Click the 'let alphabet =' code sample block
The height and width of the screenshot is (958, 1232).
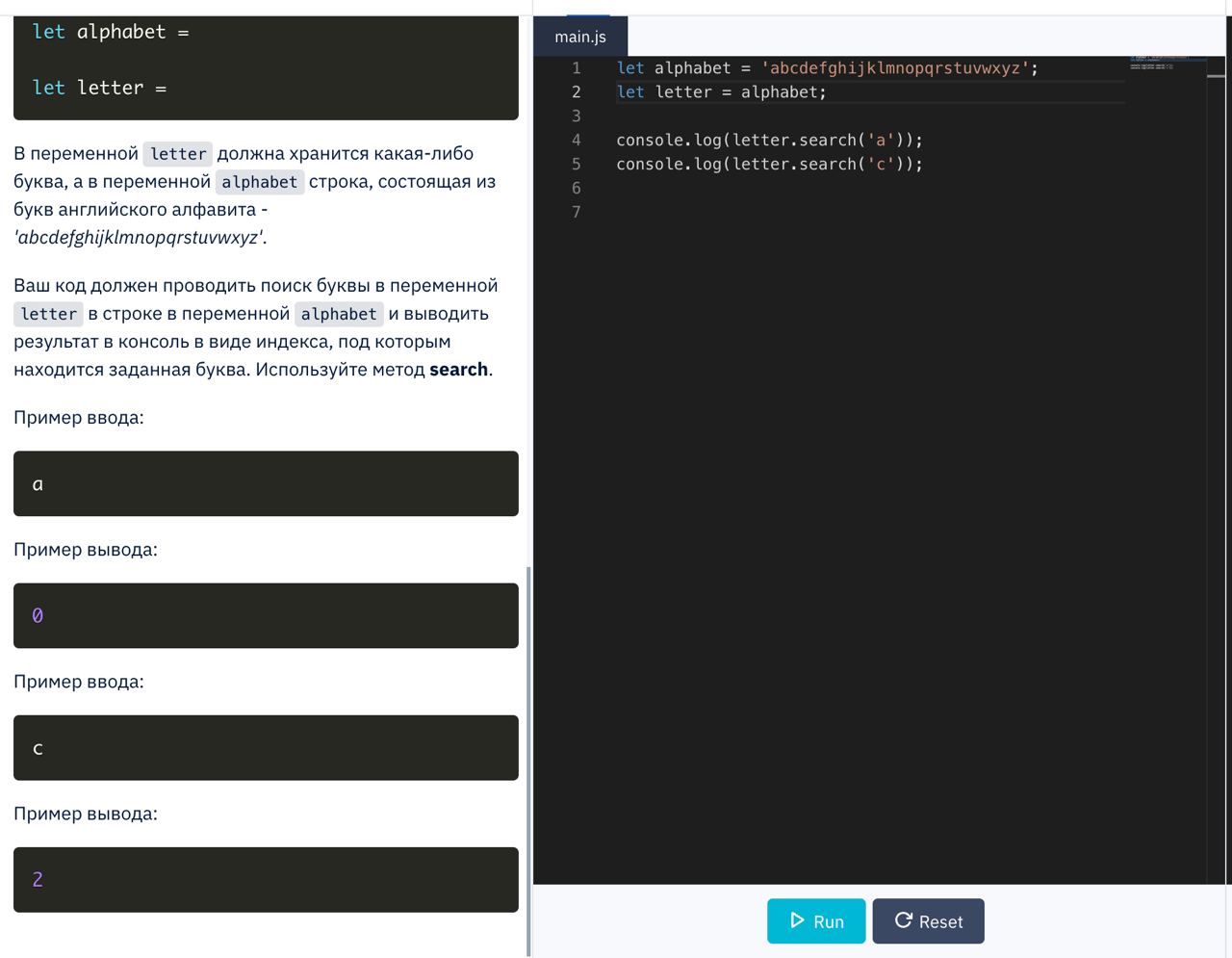pyautogui.click(x=266, y=67)
